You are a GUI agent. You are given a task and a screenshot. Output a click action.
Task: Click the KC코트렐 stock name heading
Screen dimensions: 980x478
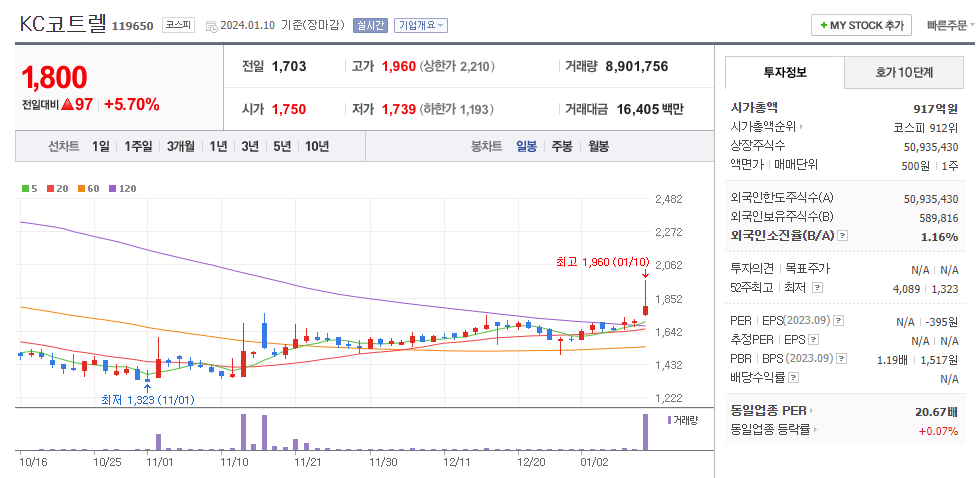tap(63, 24)
